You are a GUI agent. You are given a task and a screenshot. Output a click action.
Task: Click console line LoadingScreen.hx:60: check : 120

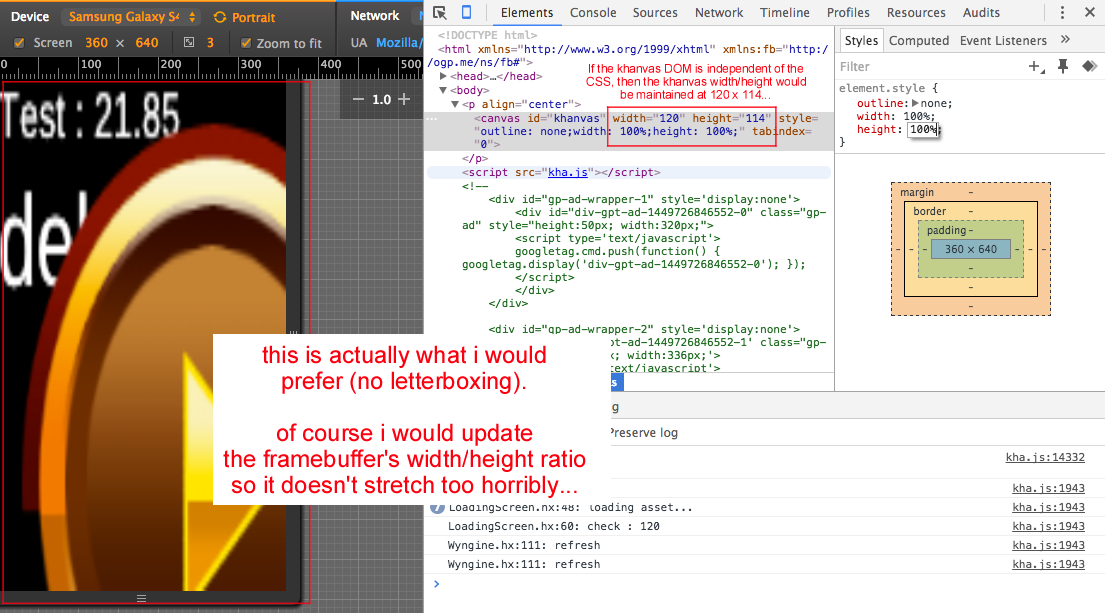pyautogui.click(x=554, y=526)
